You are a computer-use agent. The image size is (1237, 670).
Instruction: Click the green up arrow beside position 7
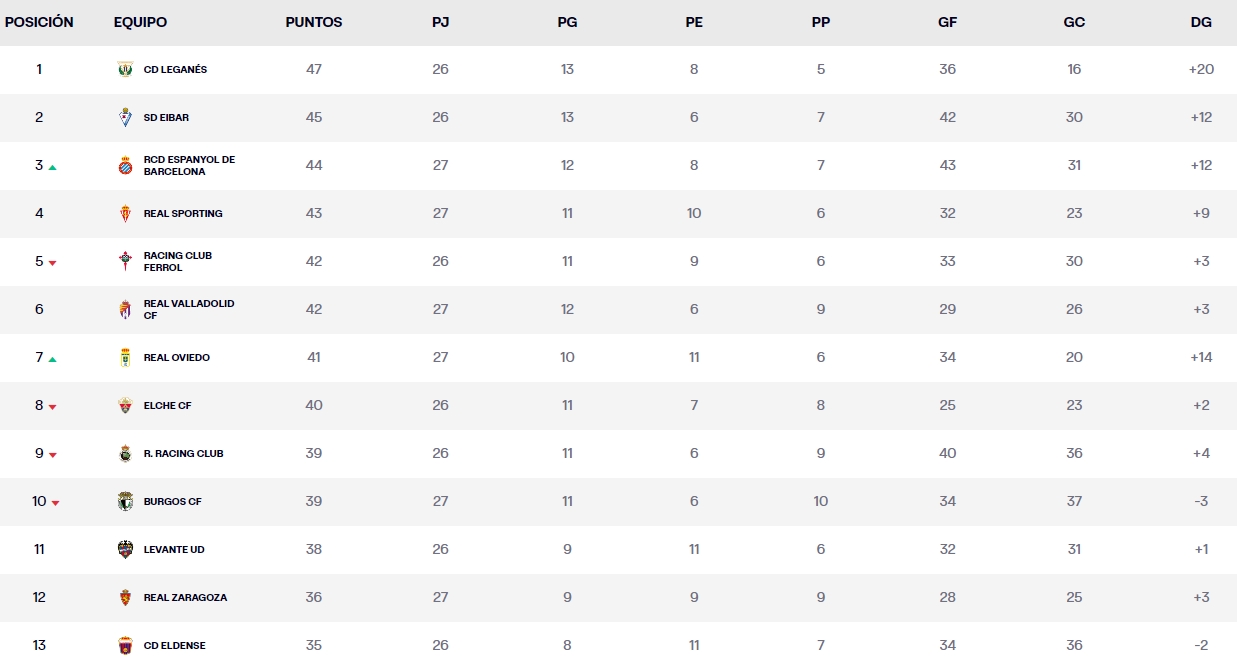click(52, 359)
